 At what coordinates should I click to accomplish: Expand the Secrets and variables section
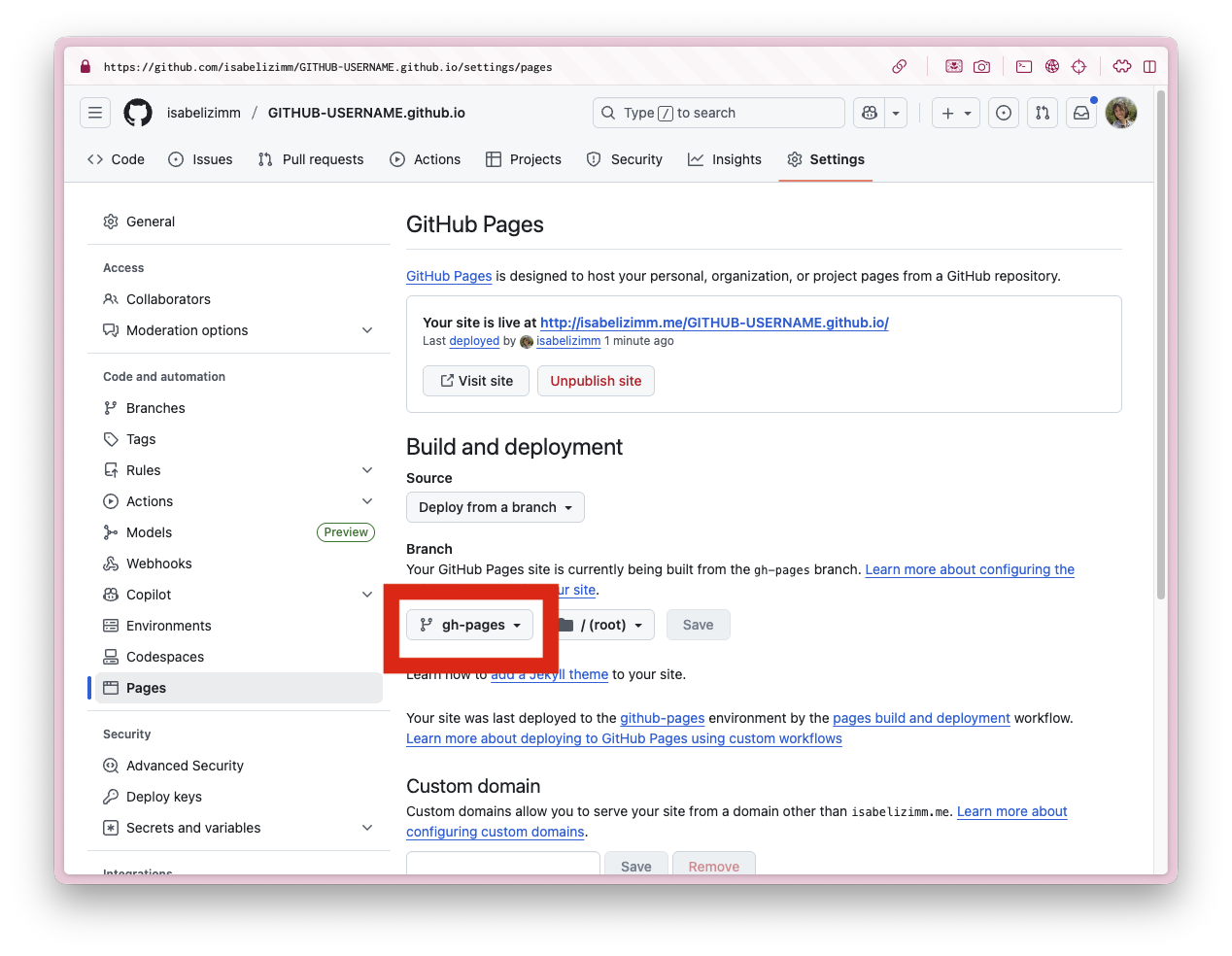367,828
